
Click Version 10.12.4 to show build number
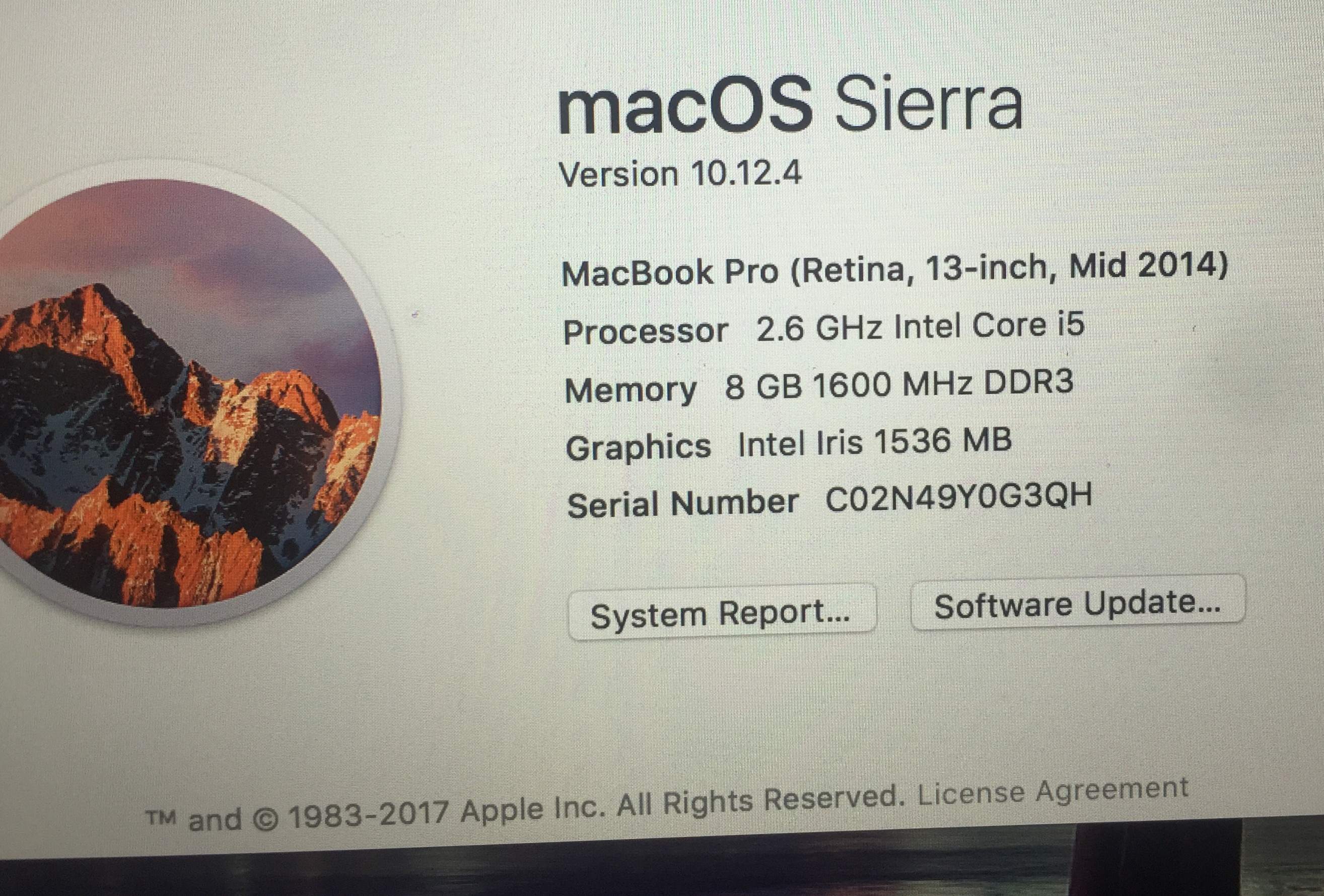[x=680, y=173]
